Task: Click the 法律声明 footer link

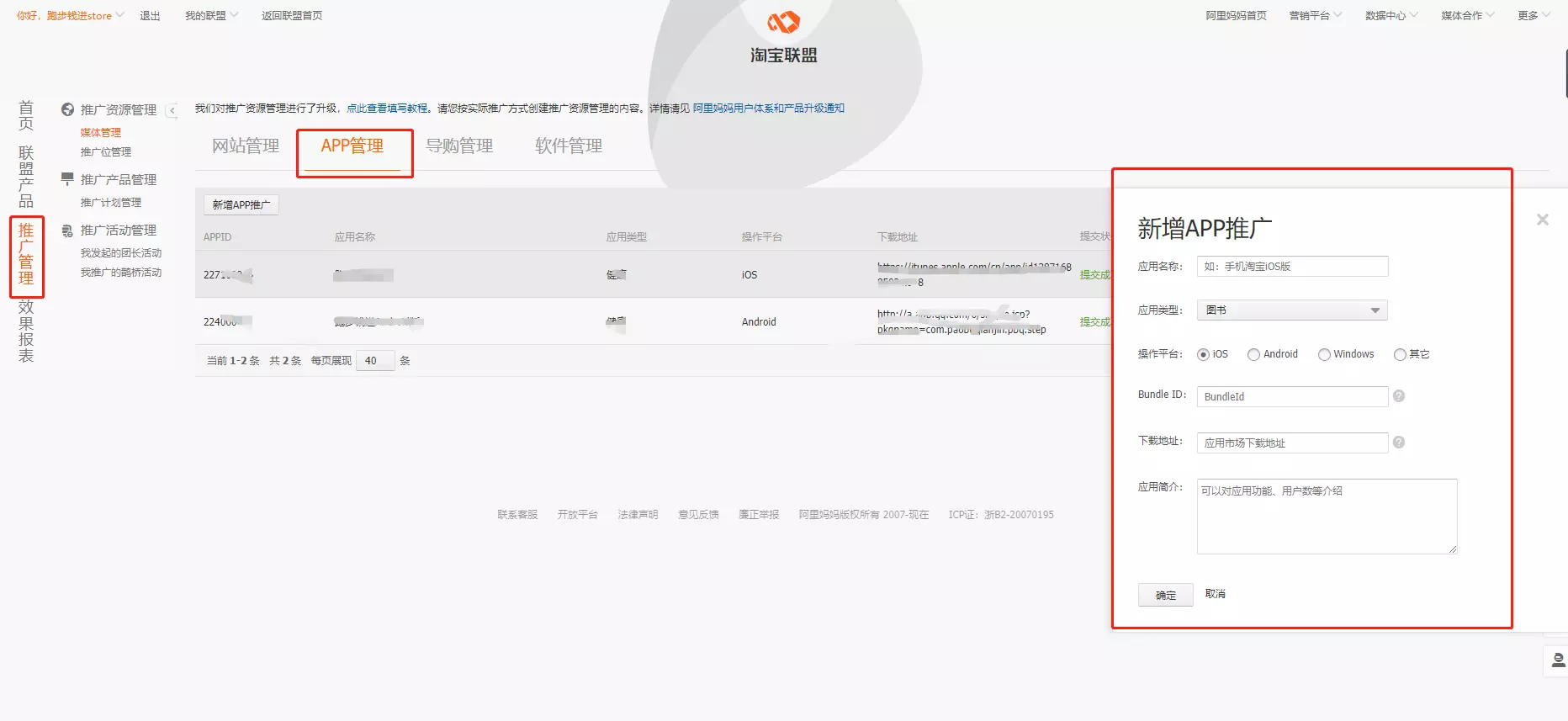Action: 638,515
